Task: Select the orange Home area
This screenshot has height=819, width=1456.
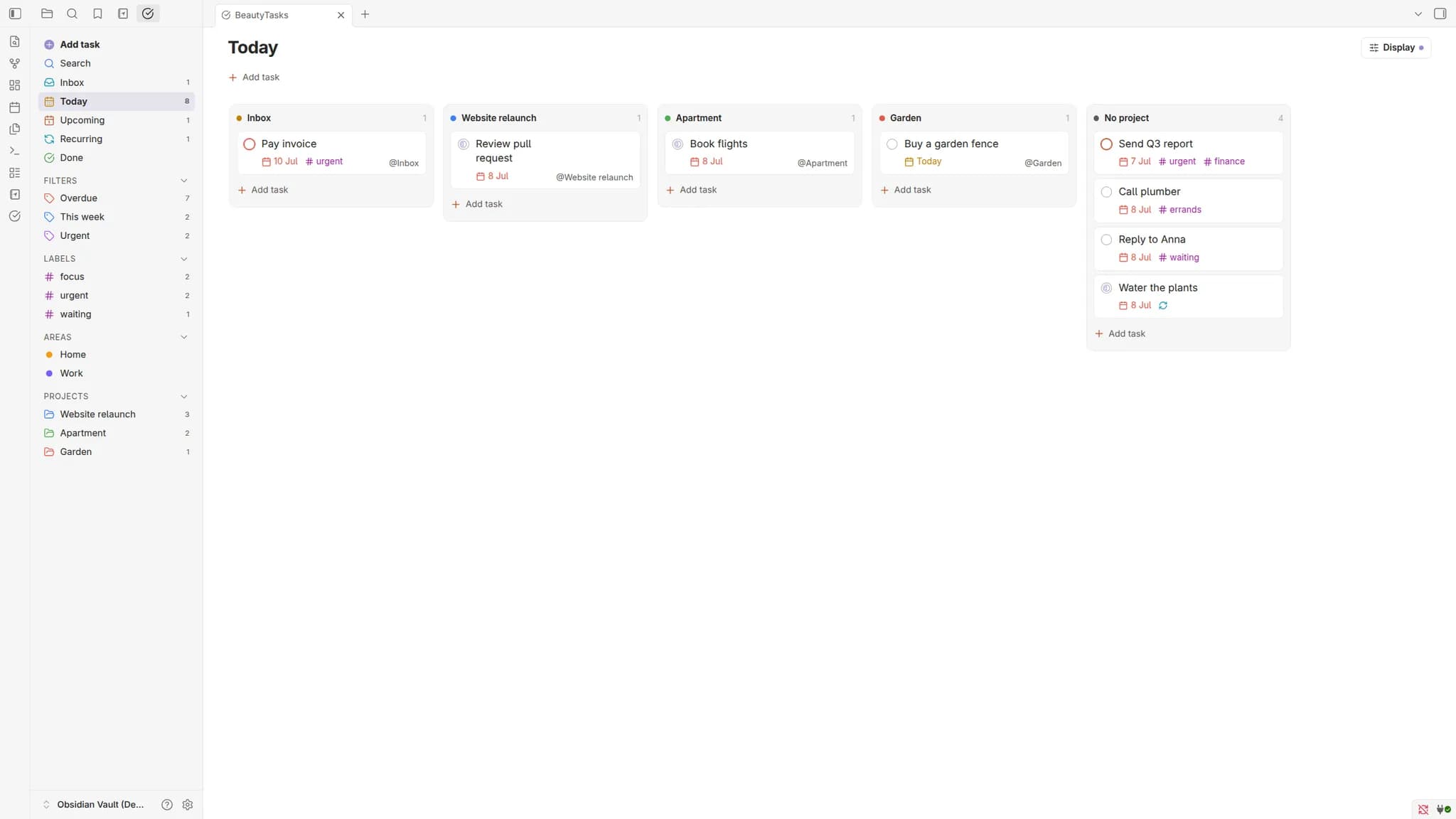Action: pyautogui.click(x=117, y=355)
